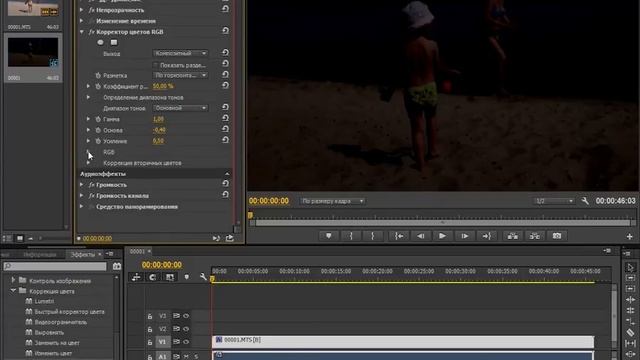Screen dimensions: 640x360
Task: Switch to the Информация tab
Action: tap(40, 255)
